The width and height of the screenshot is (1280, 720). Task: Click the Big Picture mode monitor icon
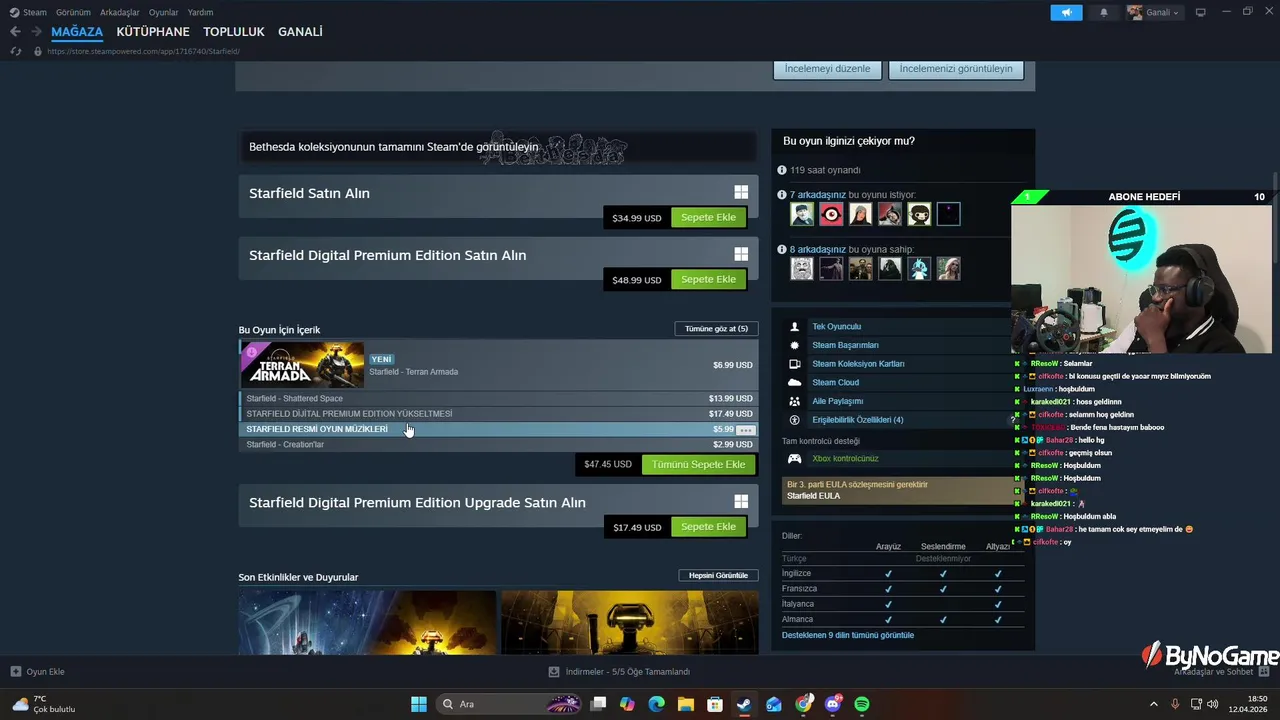(1201, 12)
